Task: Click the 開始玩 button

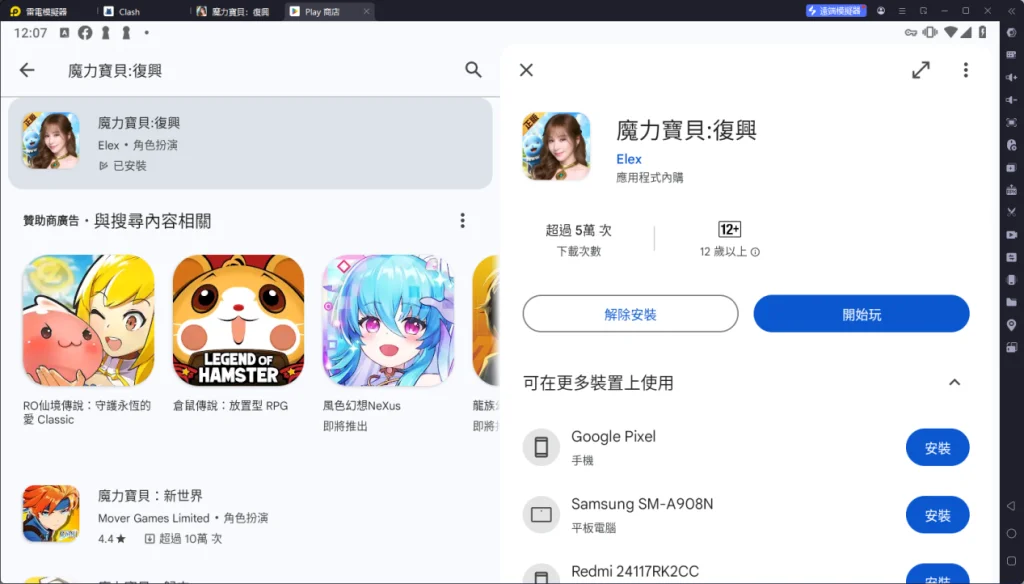Action: 861,314
